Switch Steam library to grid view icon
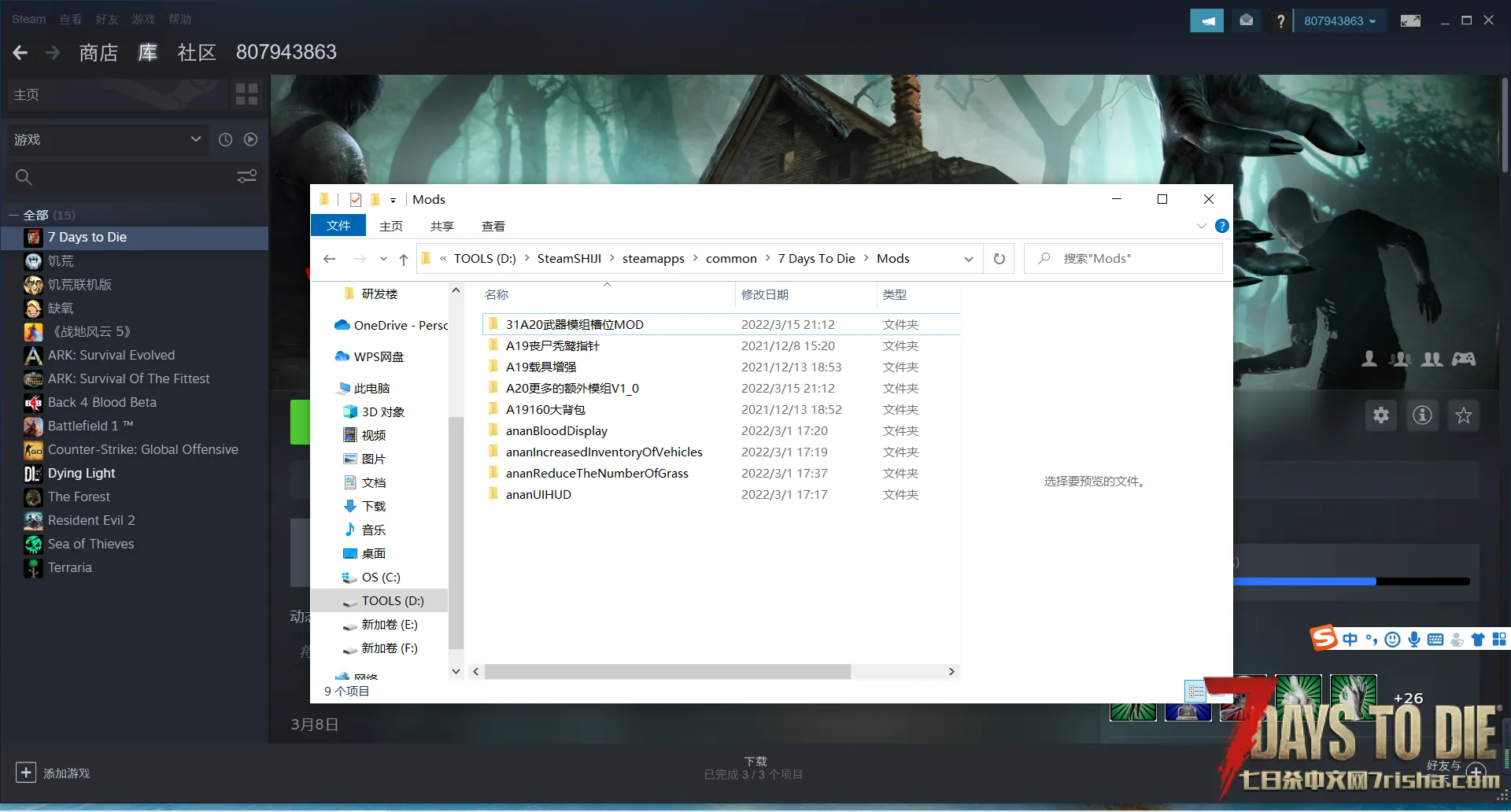 (247, 94)
